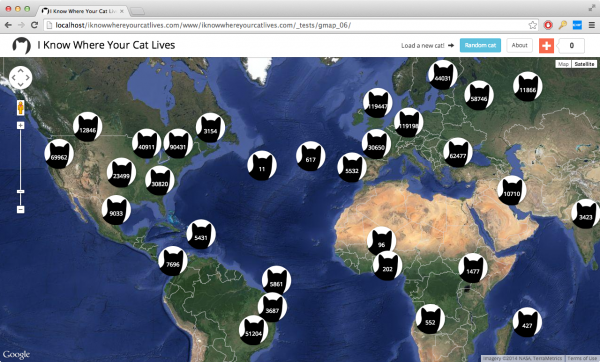Open the map Terms of Use link
The image size is (600, 362).
[x=582, y=359]
